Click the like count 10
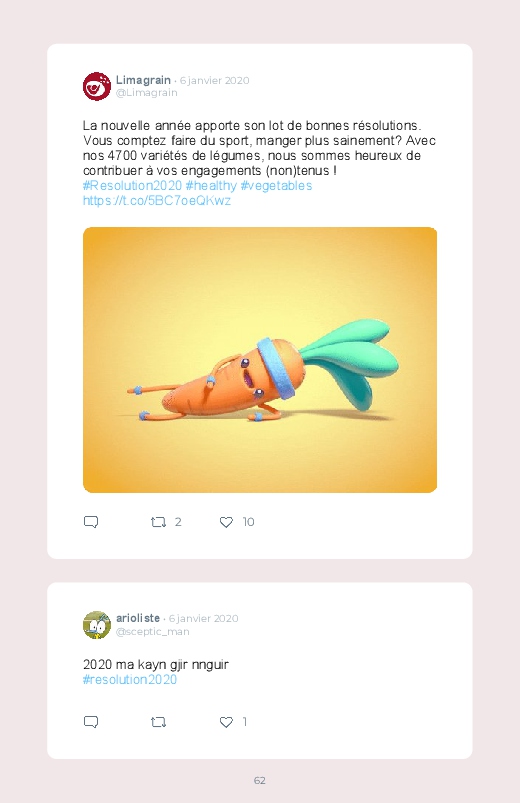 pyautogui.click(x=248, y=522)
